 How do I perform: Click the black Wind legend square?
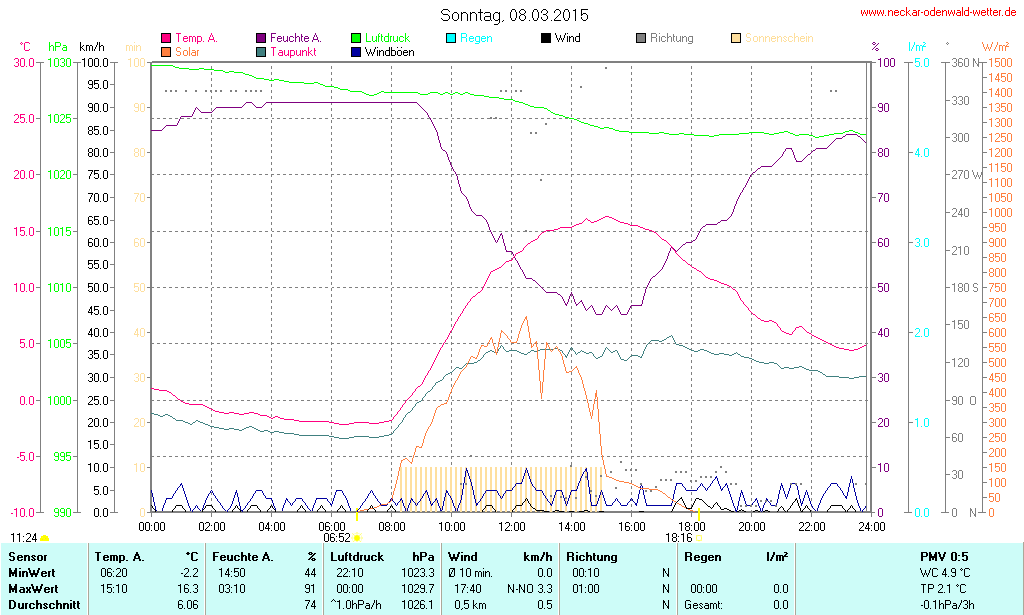click(x=545, y=38)
